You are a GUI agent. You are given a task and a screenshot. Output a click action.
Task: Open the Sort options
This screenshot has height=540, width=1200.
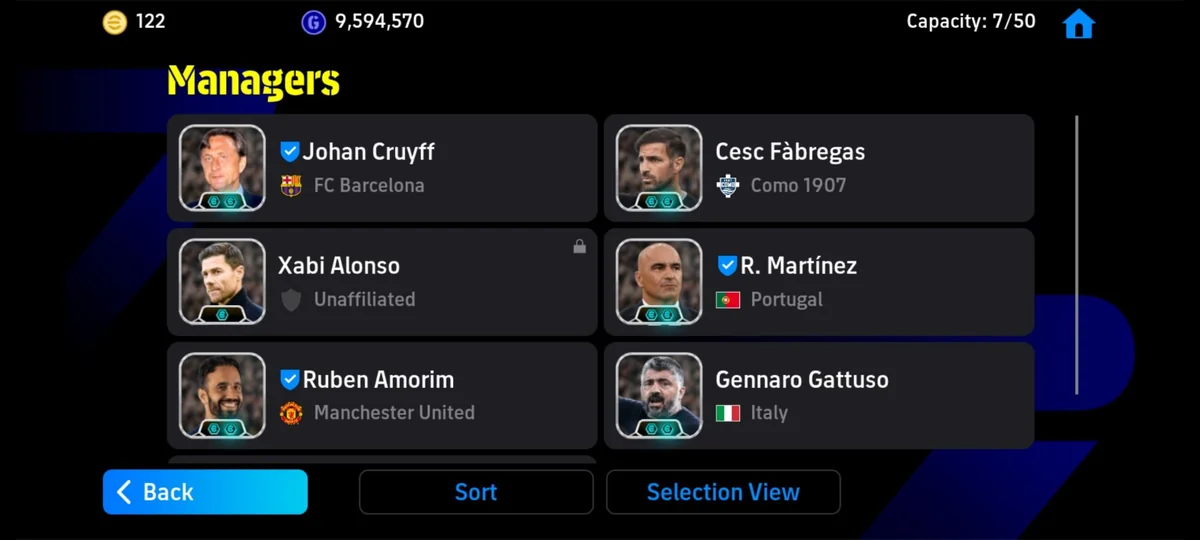click(x=476, y=492)
